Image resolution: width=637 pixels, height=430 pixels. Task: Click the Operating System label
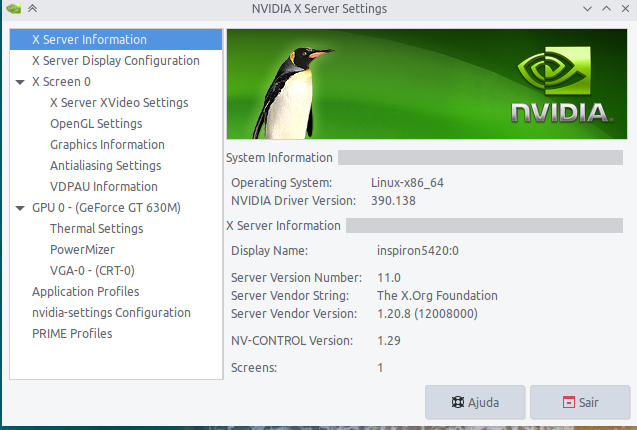point(282,183)
